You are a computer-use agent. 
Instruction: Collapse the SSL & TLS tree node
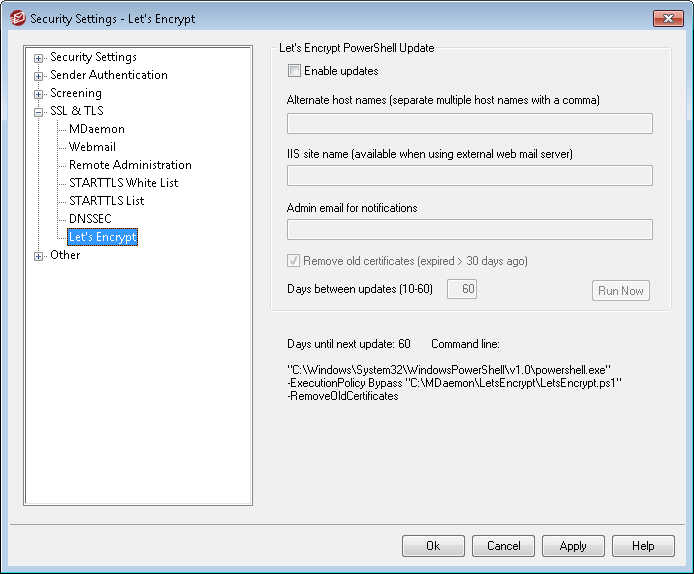point(39,112)
